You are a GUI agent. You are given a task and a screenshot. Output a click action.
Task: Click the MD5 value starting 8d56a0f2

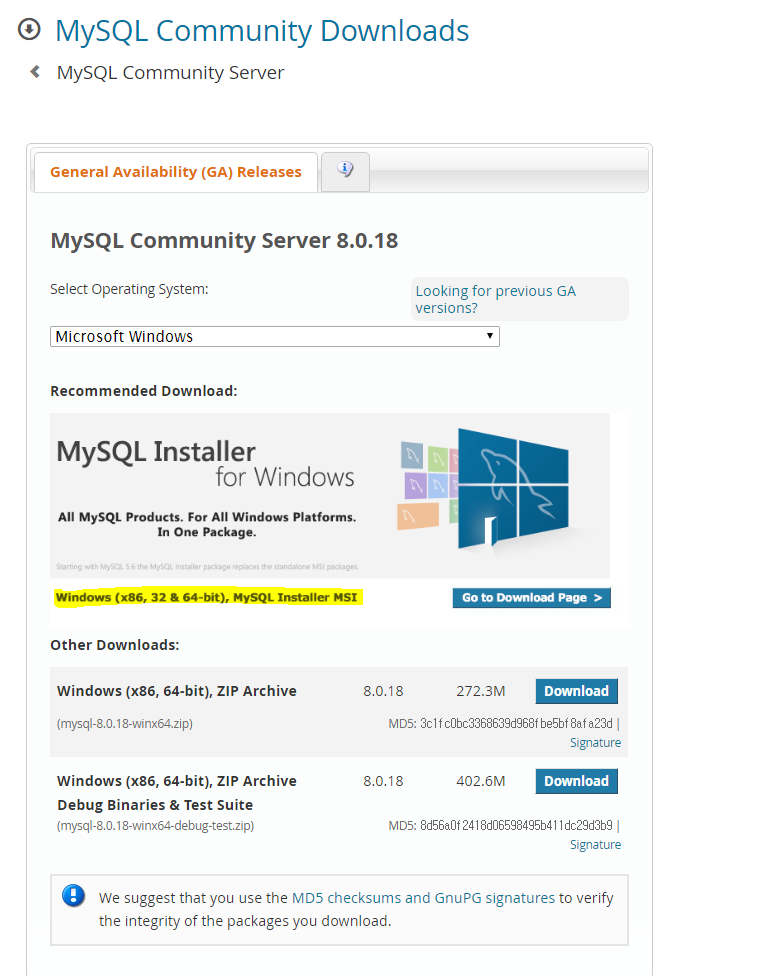click(x=517, y=825)
